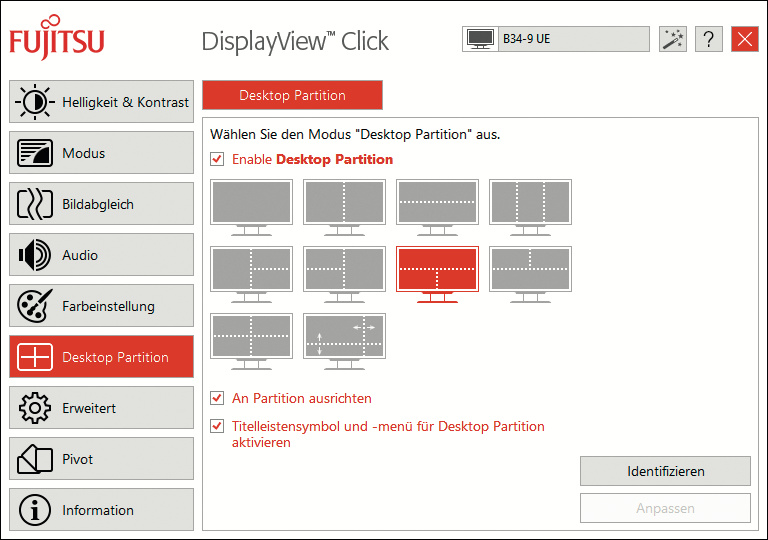Image resolution: width=768 pixels, height=540 pixels.
Task: Toggle Enable Desktop Partition checkbox
Action: coord(217,159)
